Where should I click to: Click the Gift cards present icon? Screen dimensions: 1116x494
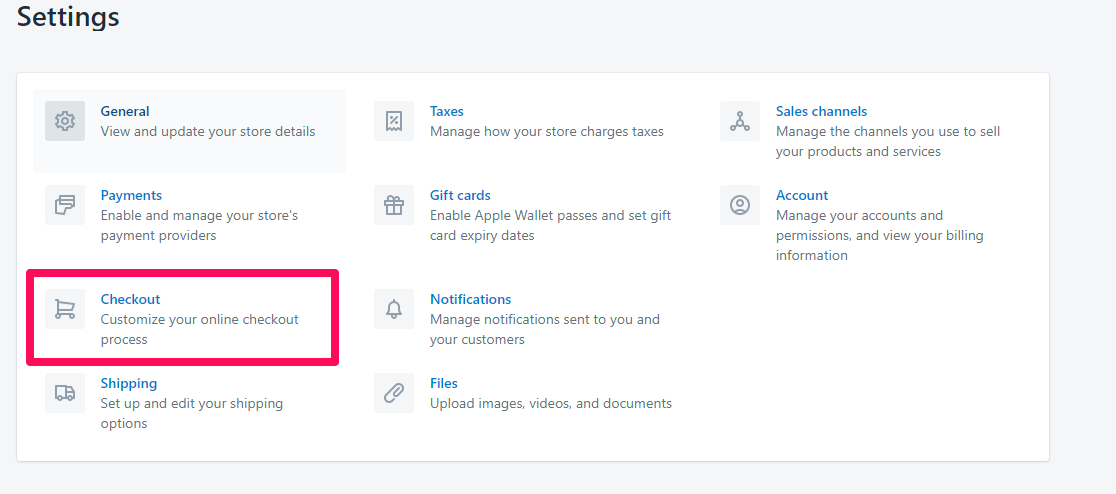pos(394,205)
